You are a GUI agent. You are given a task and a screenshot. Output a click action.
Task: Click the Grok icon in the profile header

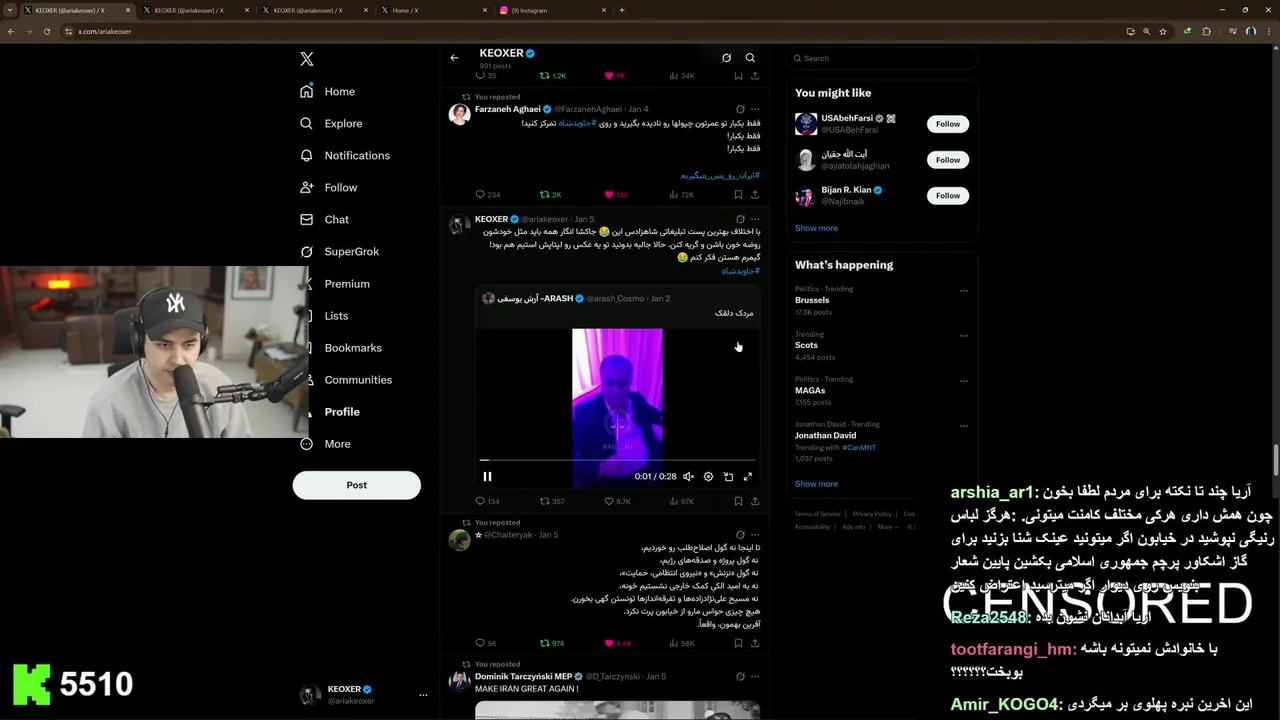[726, 58]
